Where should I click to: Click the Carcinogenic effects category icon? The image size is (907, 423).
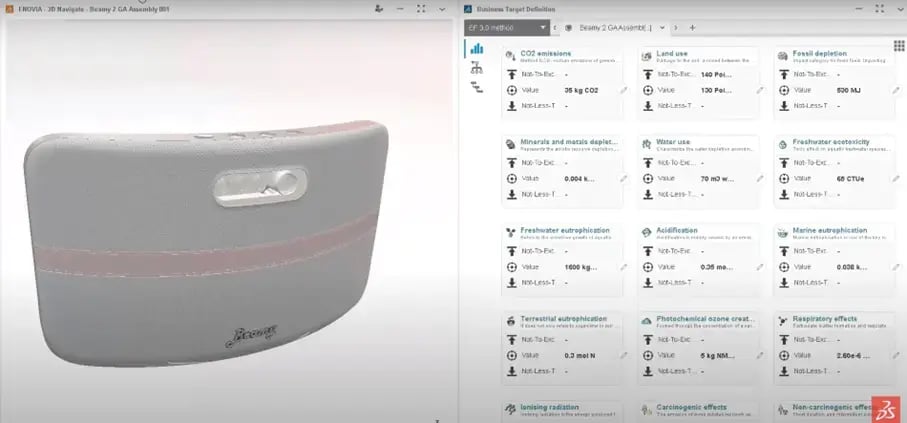pos(647,410)
